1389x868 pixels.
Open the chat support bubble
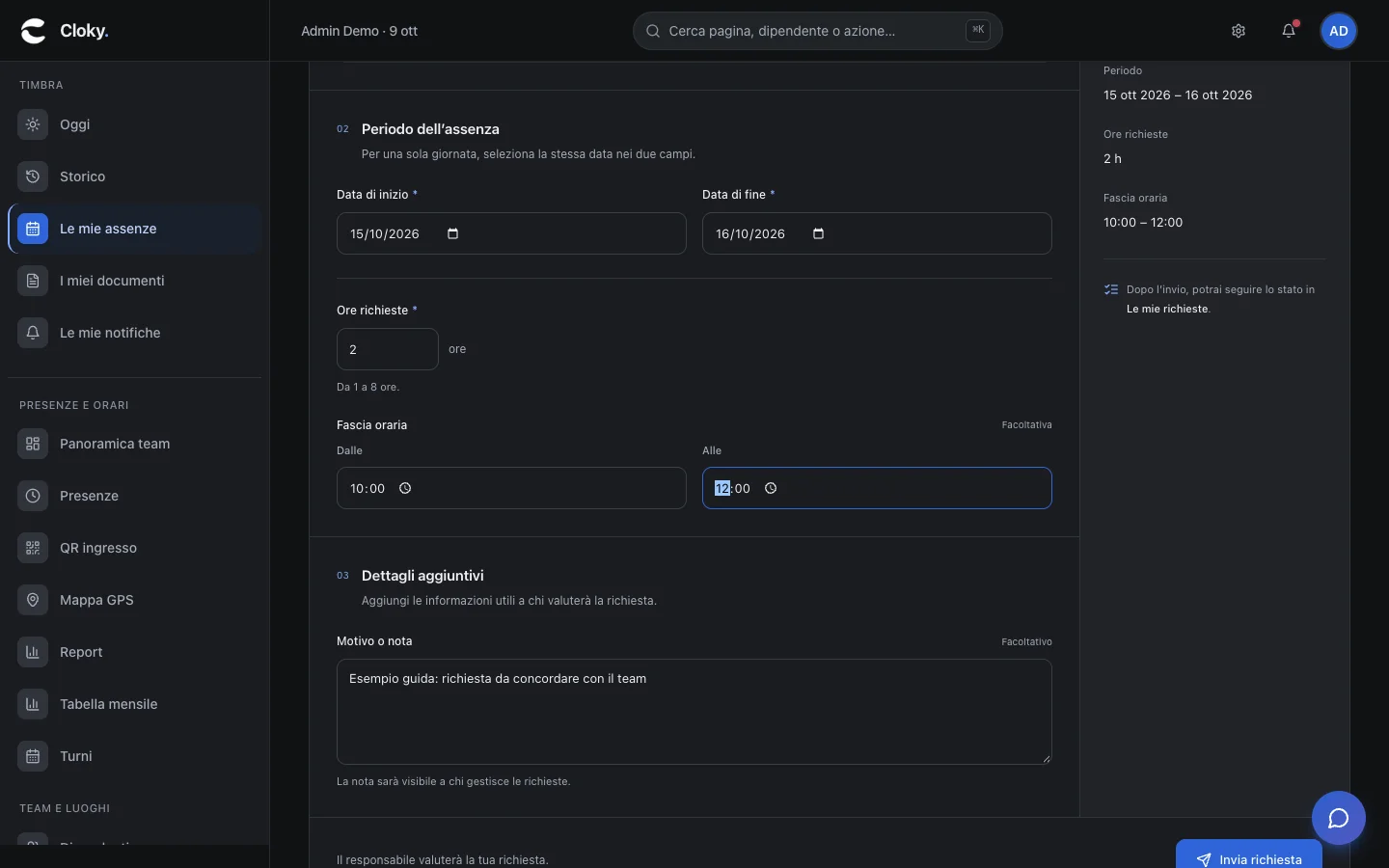1339,818
